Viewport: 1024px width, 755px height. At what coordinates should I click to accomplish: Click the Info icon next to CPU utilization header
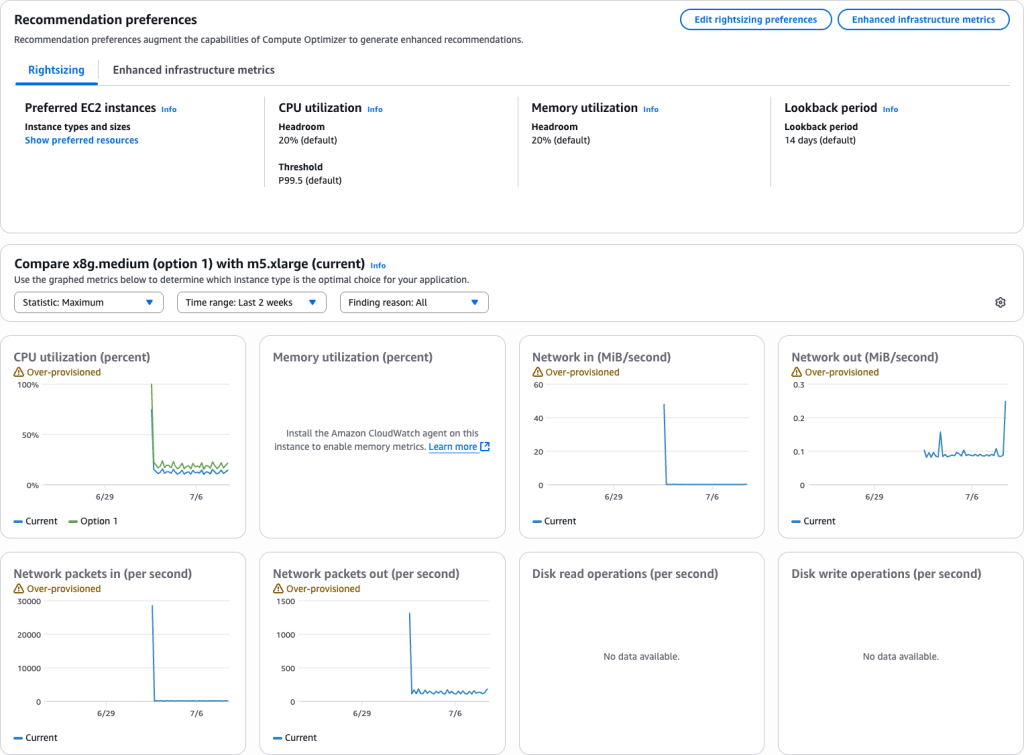click(x=374, y=108)
